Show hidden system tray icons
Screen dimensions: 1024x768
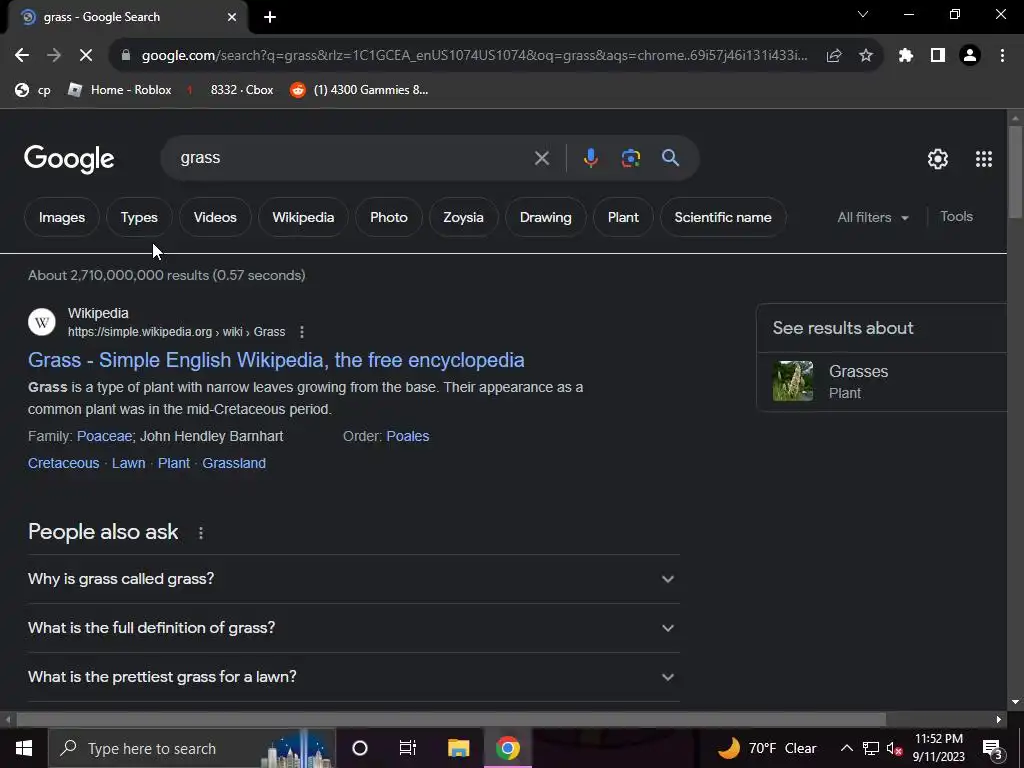(x=846, y=748)
